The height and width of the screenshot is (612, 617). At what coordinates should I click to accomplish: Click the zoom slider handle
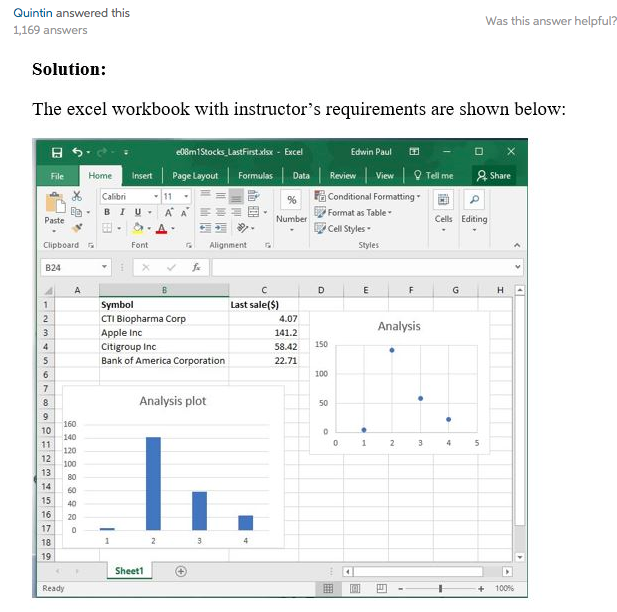click(440, 589)
